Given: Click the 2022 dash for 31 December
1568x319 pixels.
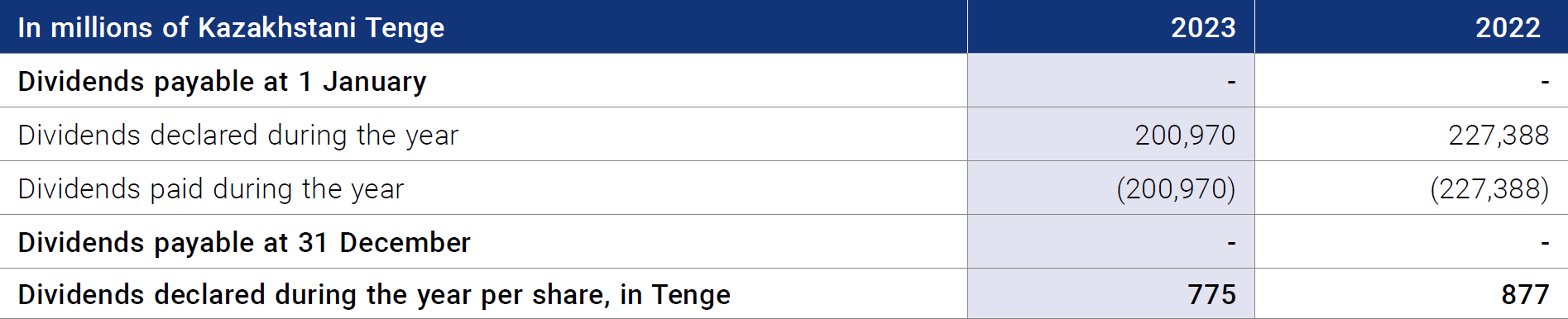Looking at the screenshot, I should point(1545,242).
